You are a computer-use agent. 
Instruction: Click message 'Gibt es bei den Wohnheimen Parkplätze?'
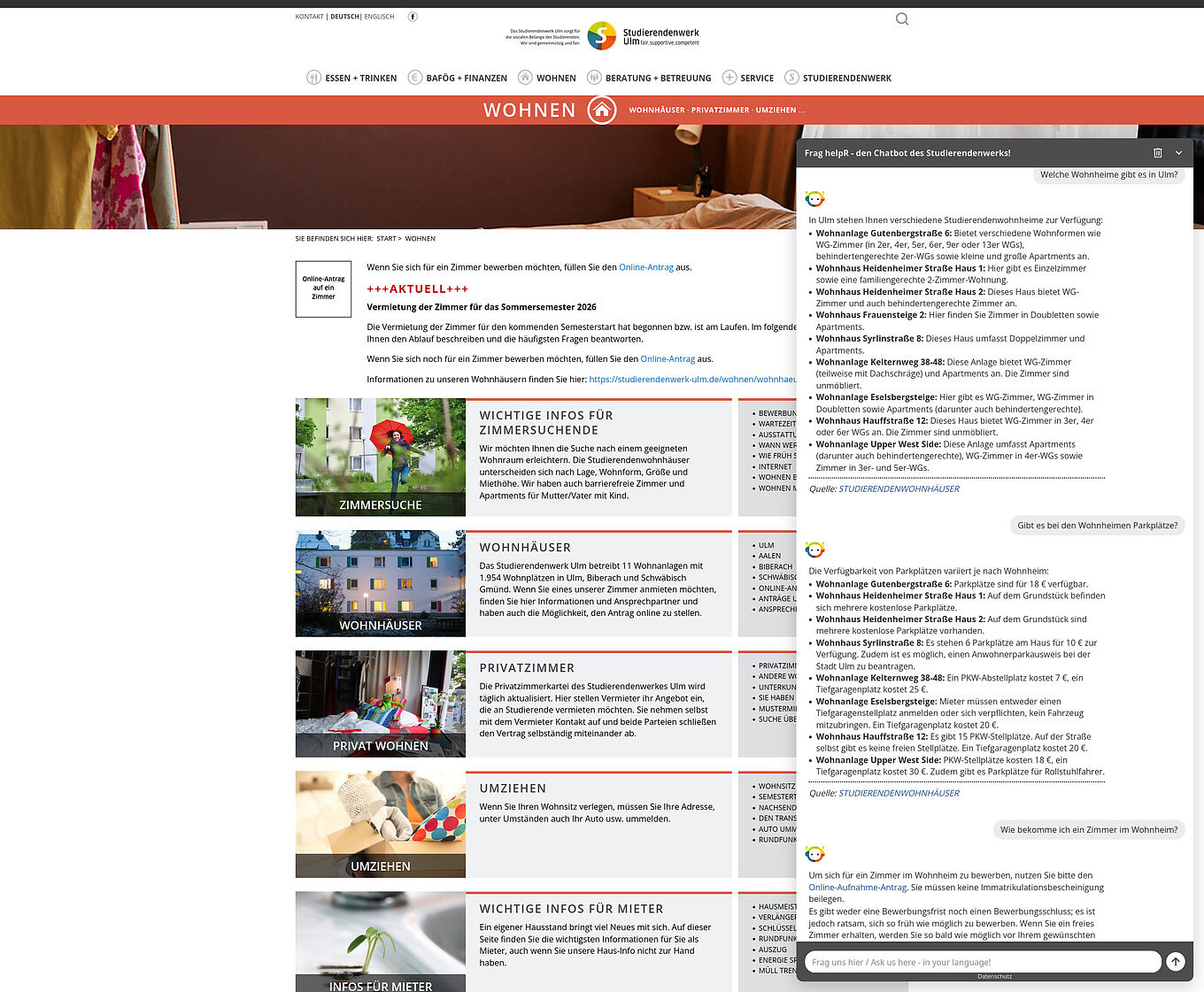tap(1097, 526)
